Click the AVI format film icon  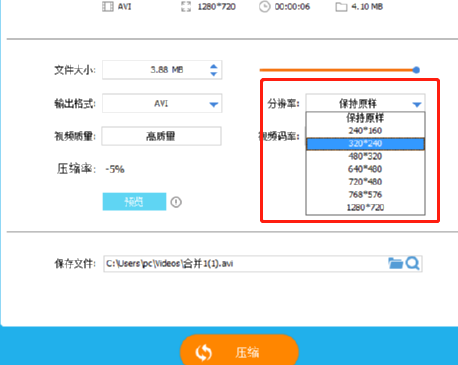(108, 7)
